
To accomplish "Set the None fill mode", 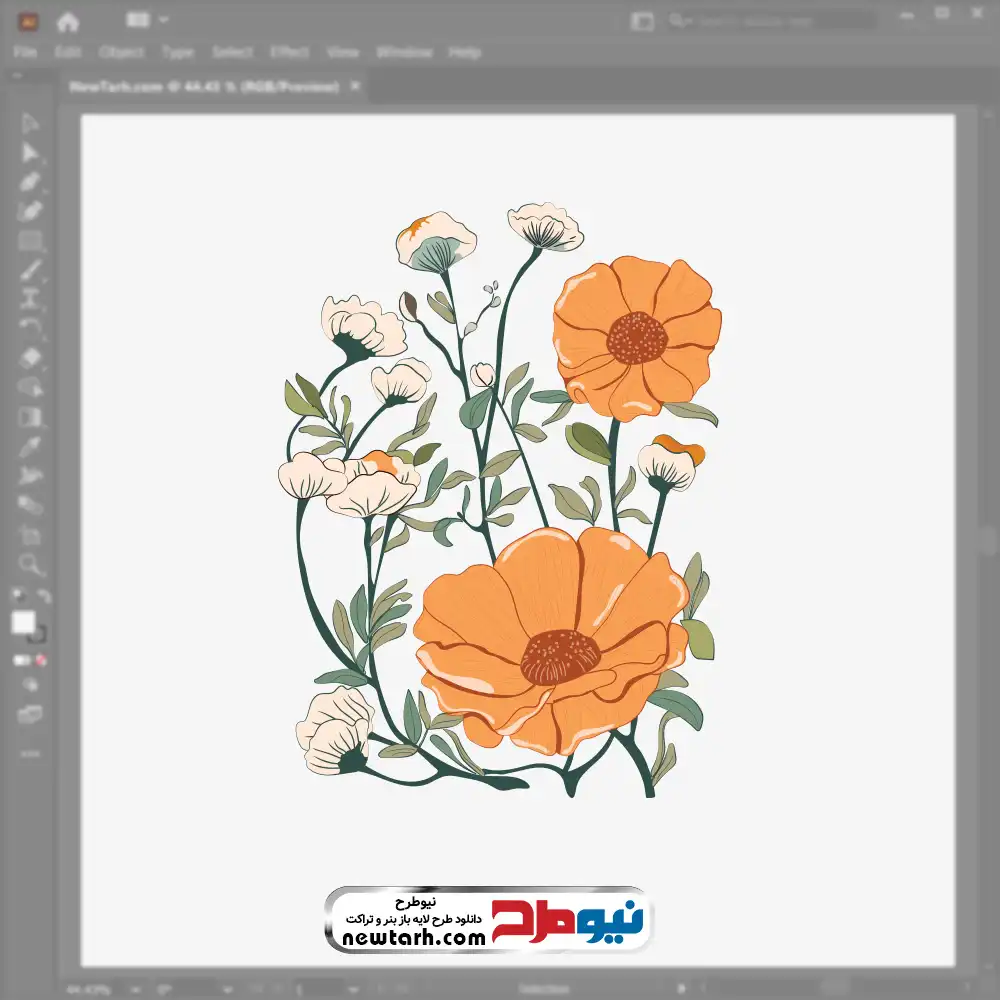I will tap(41, 661).
